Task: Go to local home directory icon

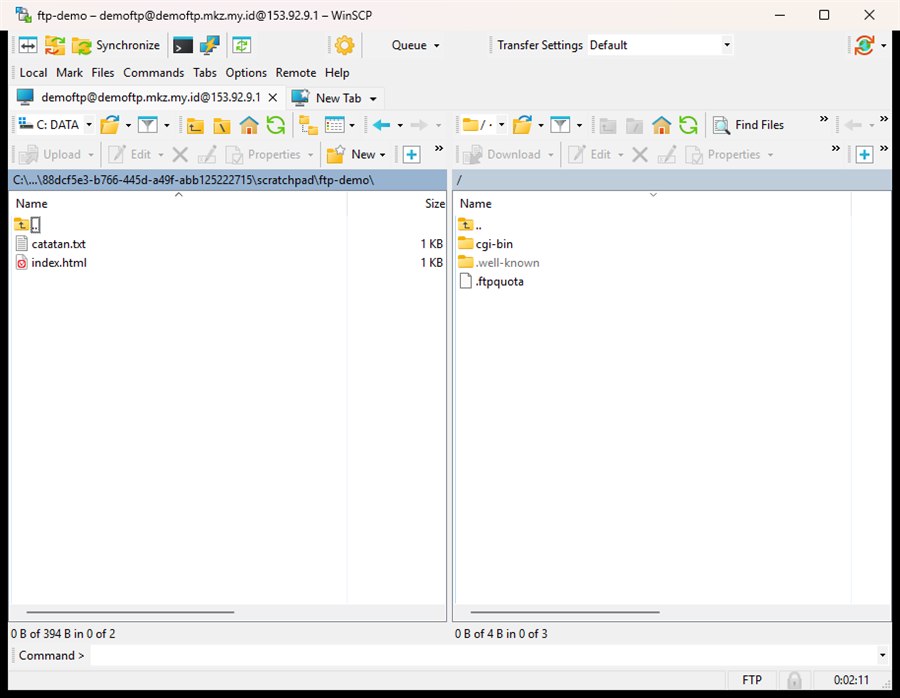Action: pyautogui.click(x=249, y=125)
